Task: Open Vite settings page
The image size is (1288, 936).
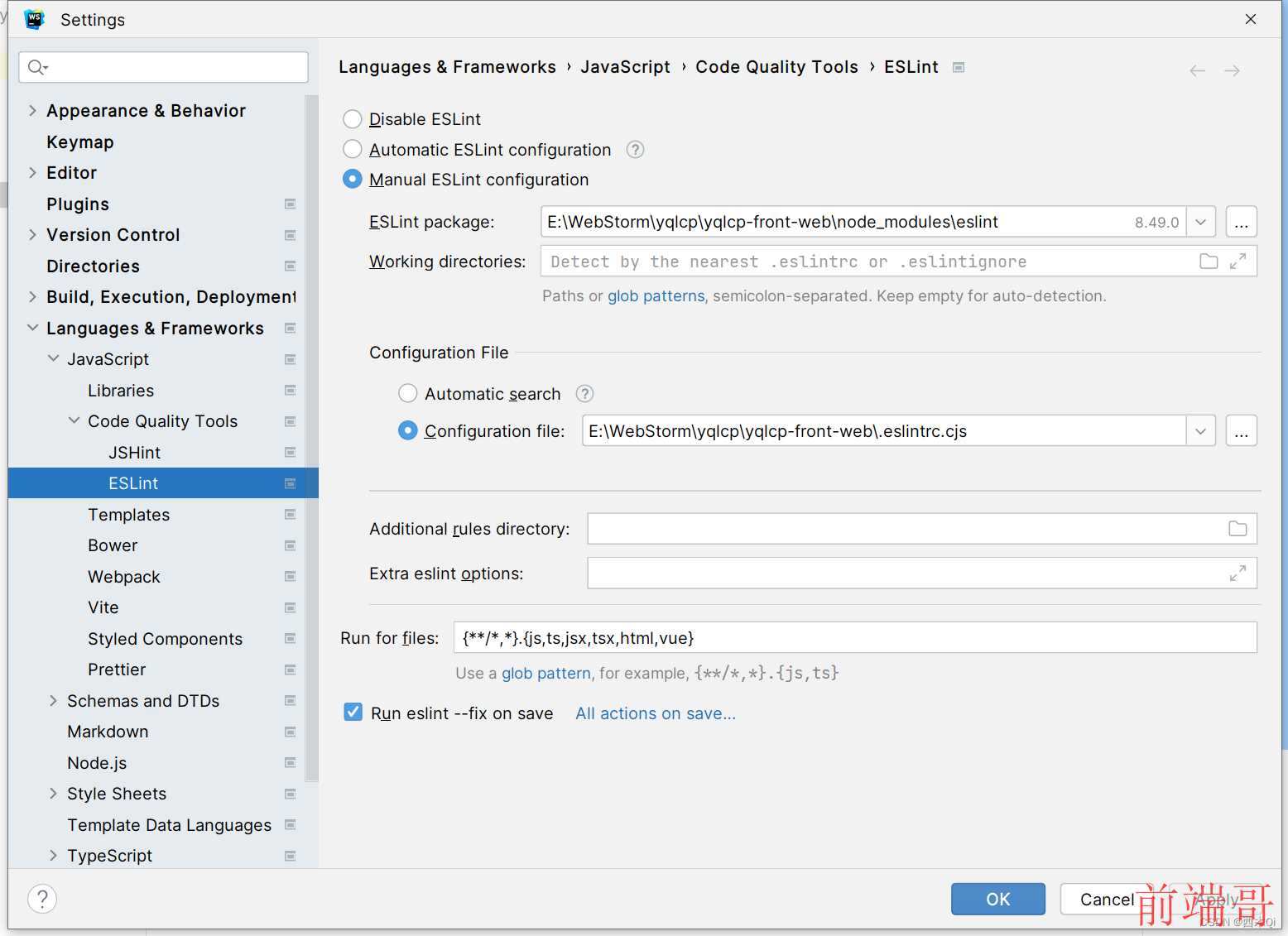Action: pos(103,607)
